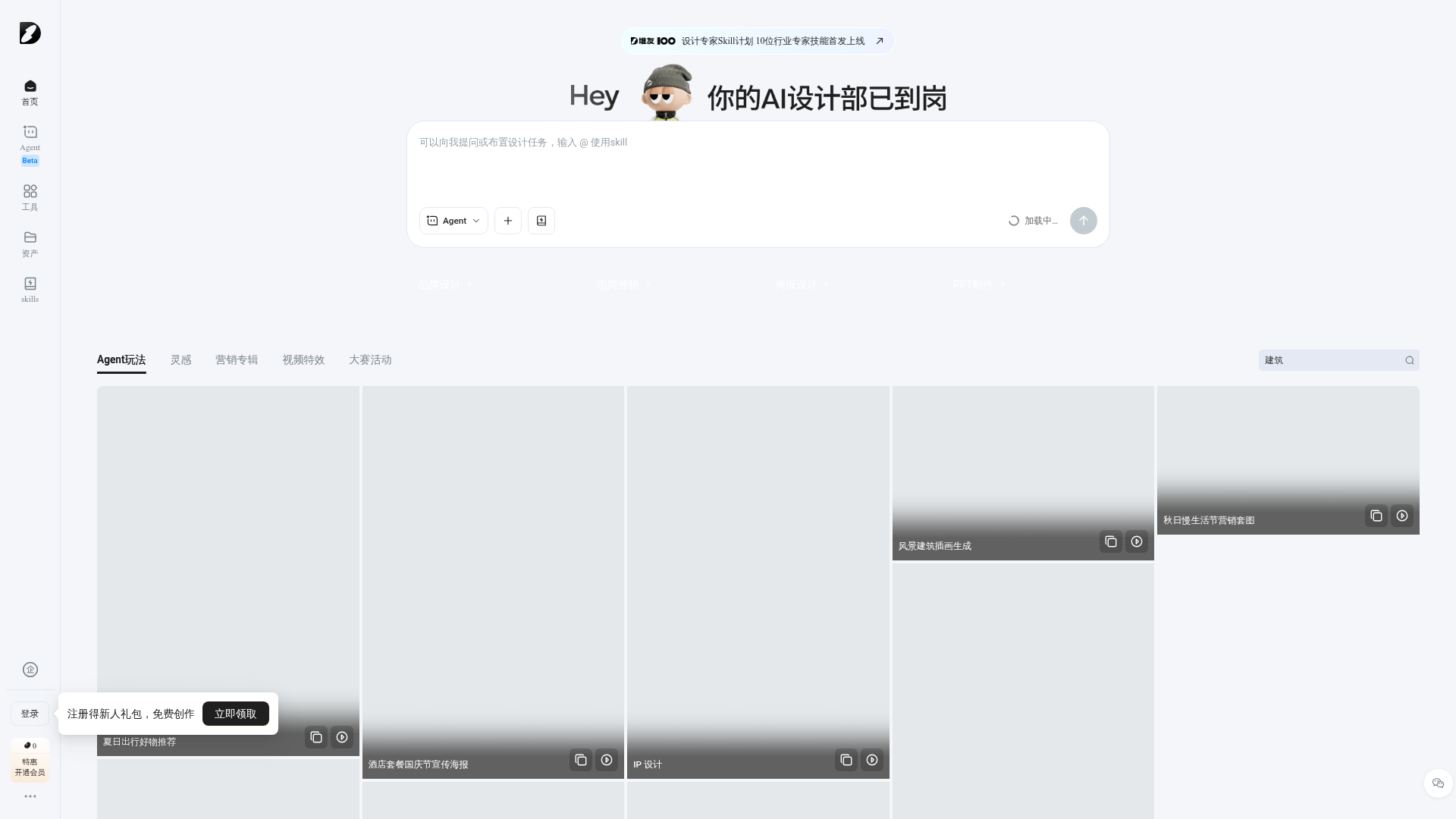This screenshot has width=1456, height=819.
Task: Play the 酒店套餐国庆节宣传海报 card
Action: click(x=607, y=760)
